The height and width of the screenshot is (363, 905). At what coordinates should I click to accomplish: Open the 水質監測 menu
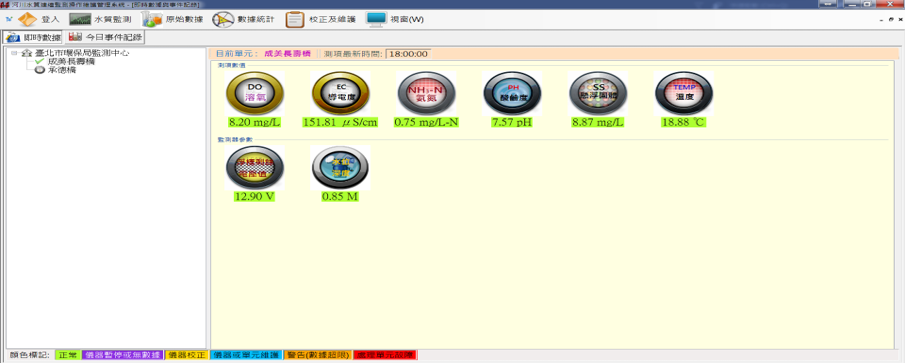96,20
